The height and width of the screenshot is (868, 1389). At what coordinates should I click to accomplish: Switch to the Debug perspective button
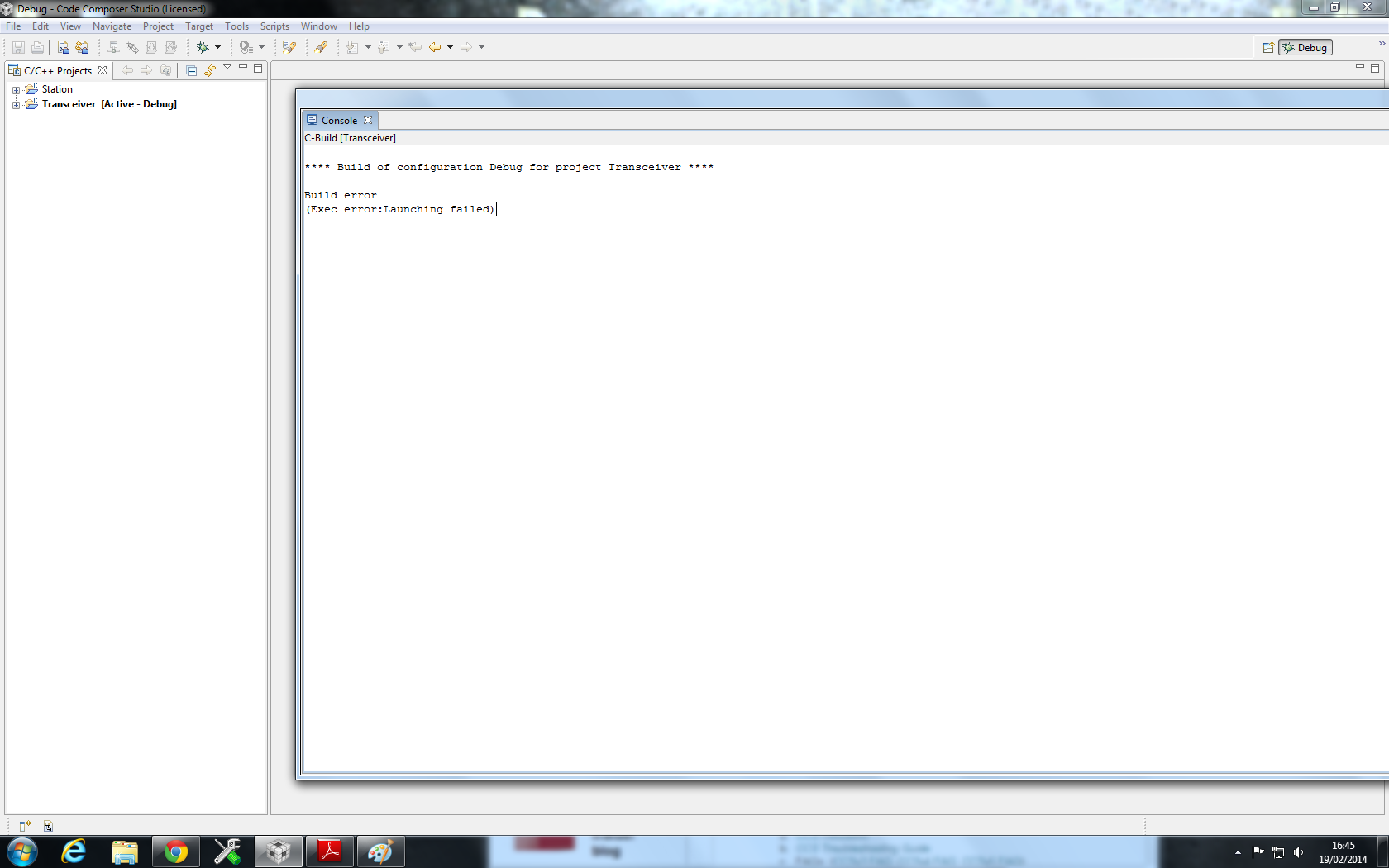(x=1305, y=48)
